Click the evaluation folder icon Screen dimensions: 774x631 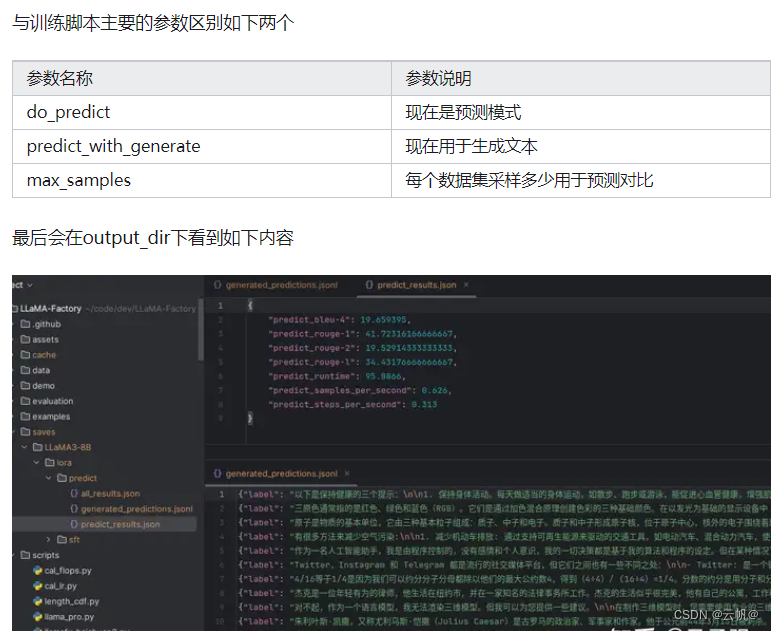(25, 401)
